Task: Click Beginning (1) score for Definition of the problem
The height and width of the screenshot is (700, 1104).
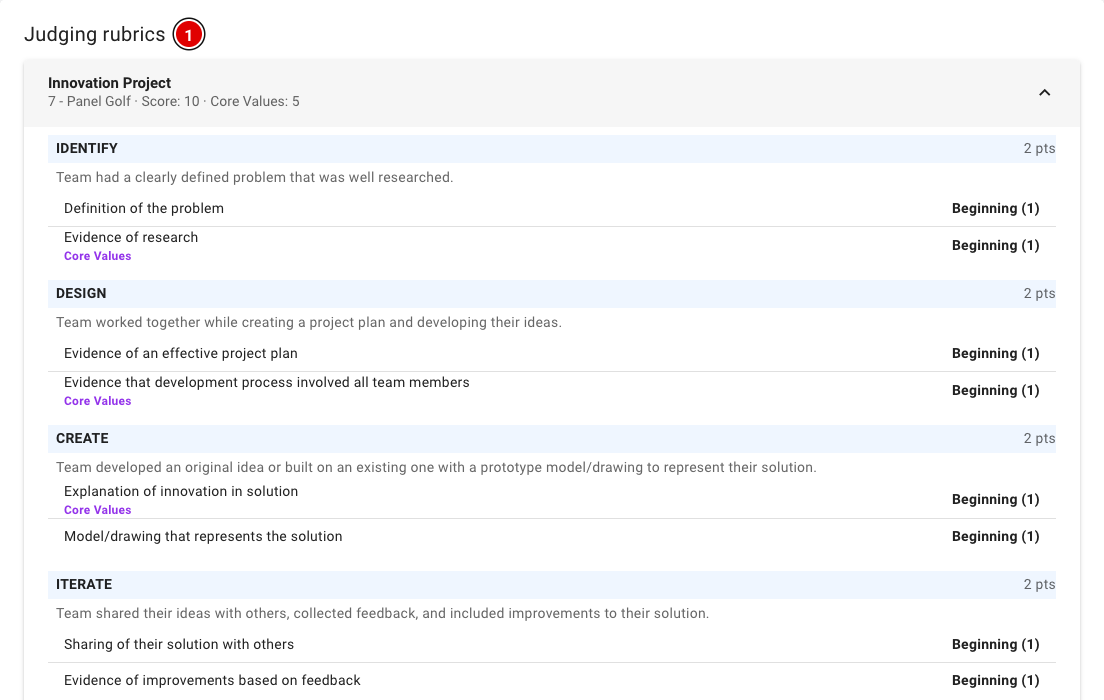Action: 996,208
